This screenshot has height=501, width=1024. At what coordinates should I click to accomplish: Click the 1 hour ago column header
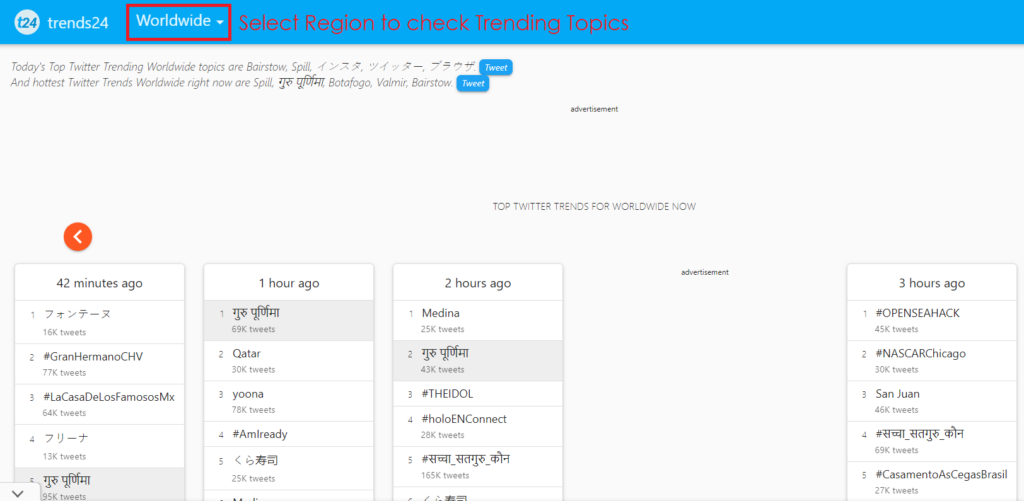pyautogui.click(x=289, y=283)
